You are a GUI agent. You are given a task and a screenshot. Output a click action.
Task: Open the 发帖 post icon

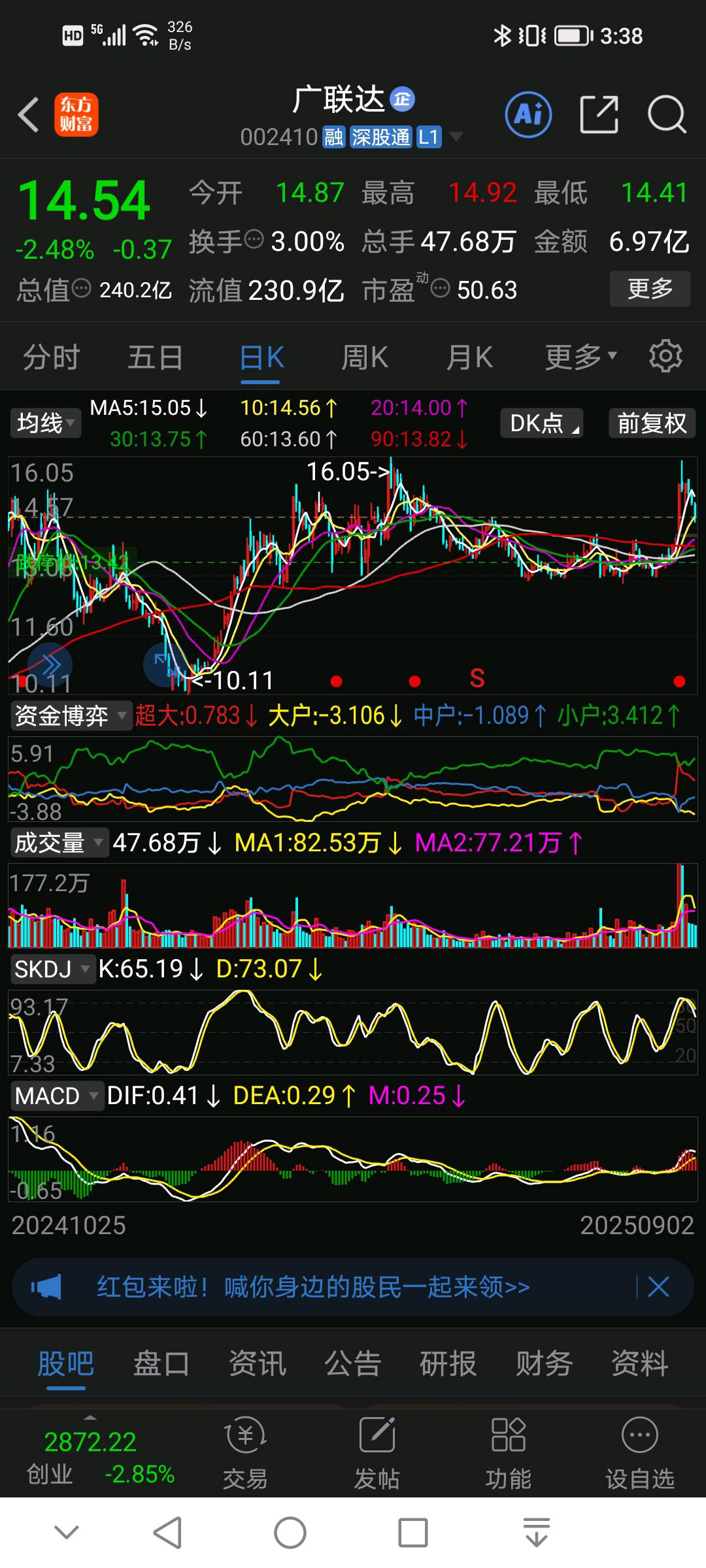(377, 1453)
